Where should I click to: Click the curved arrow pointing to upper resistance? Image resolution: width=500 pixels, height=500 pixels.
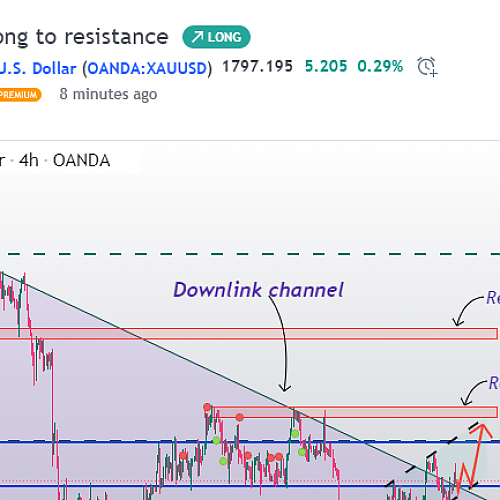pos(468,311)
